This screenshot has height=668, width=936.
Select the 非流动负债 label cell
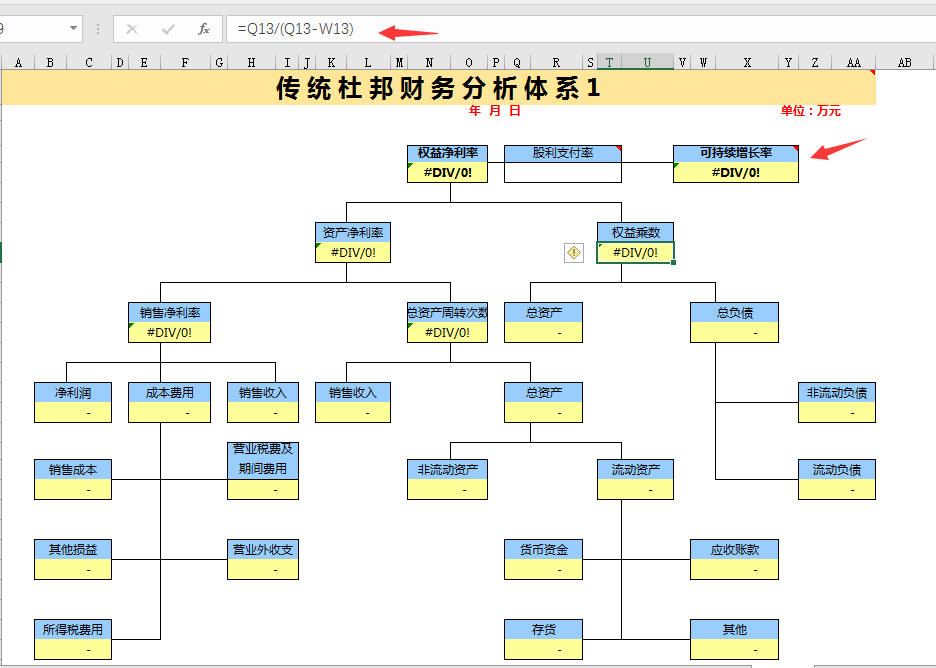click(x=837, y=393)
